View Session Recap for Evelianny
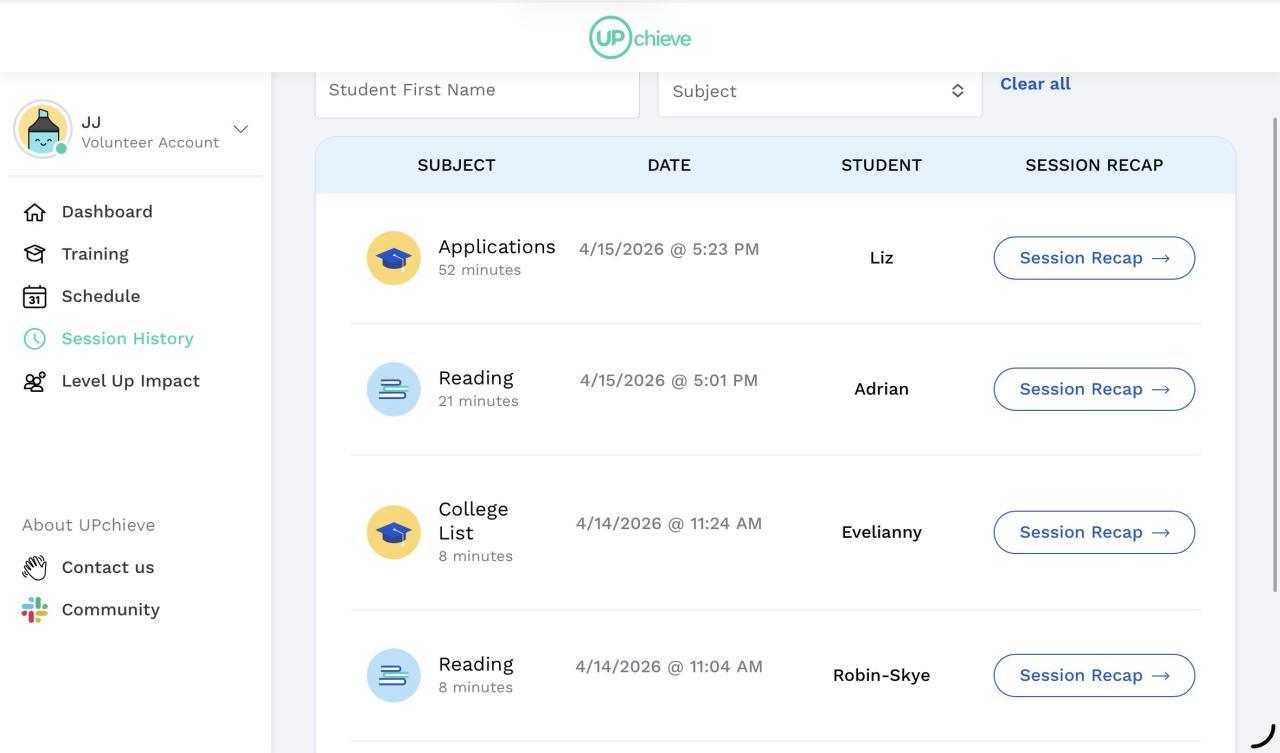1280x753 pixels. pos(1094,532)
